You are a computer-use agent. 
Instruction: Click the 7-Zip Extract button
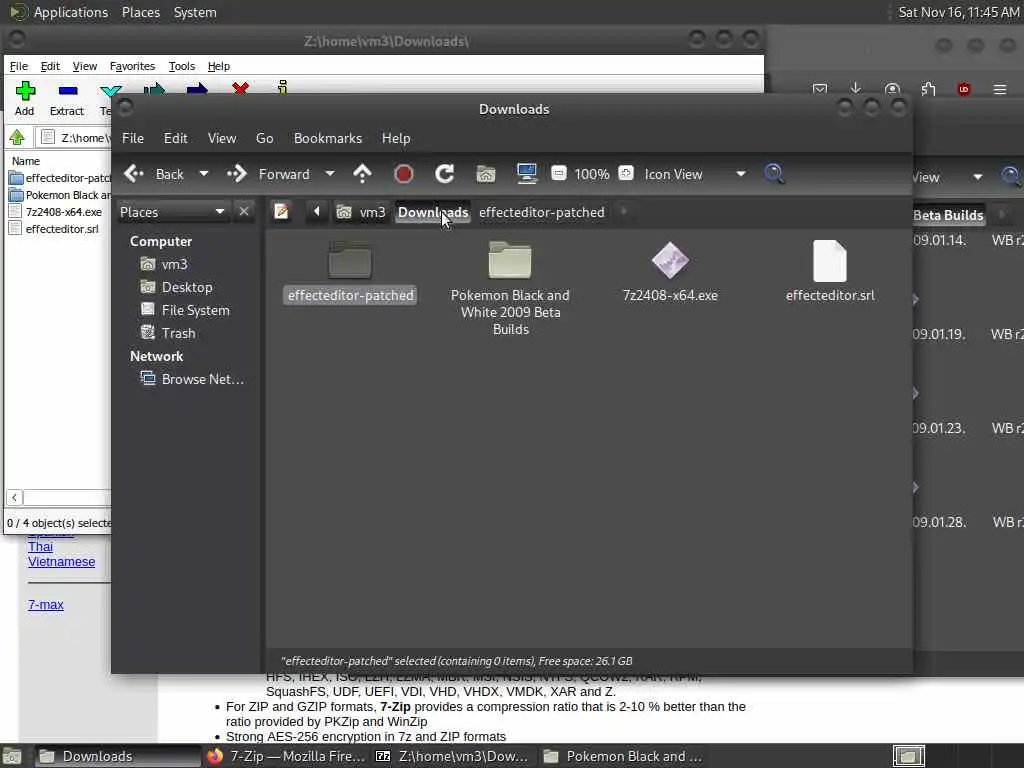point(67,99)
